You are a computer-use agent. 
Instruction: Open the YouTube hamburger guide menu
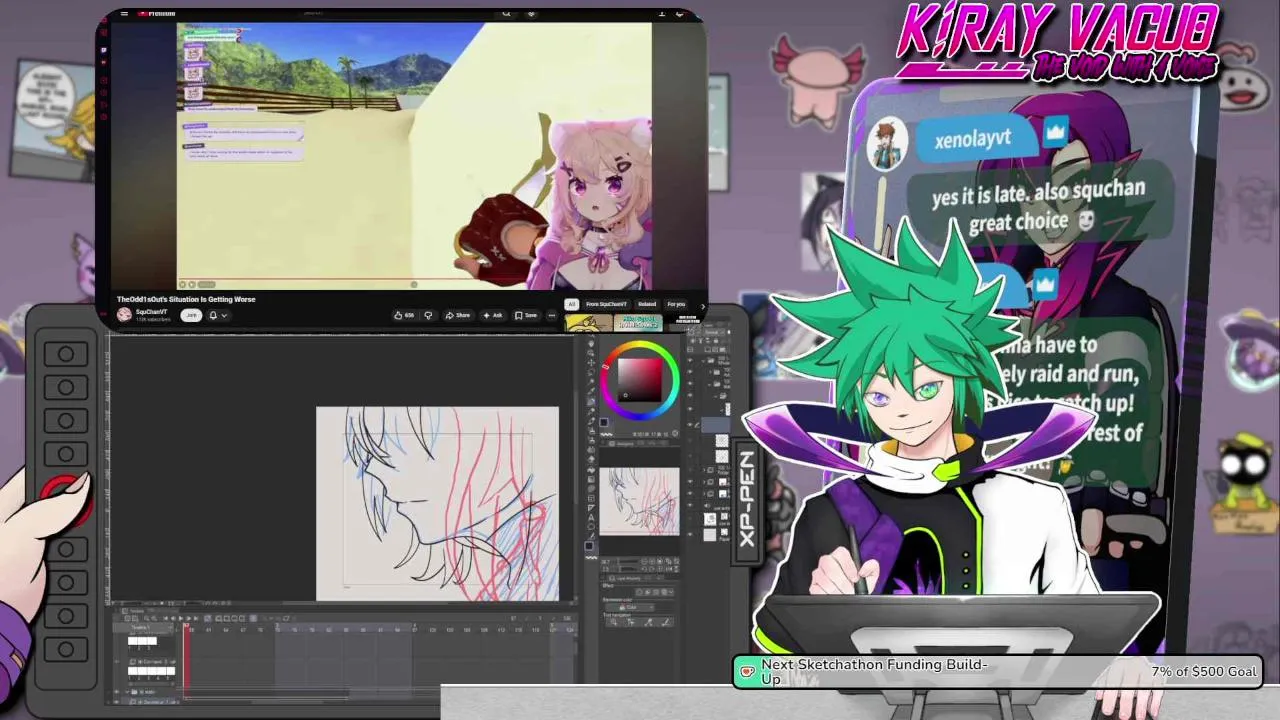tap(124, 13)
